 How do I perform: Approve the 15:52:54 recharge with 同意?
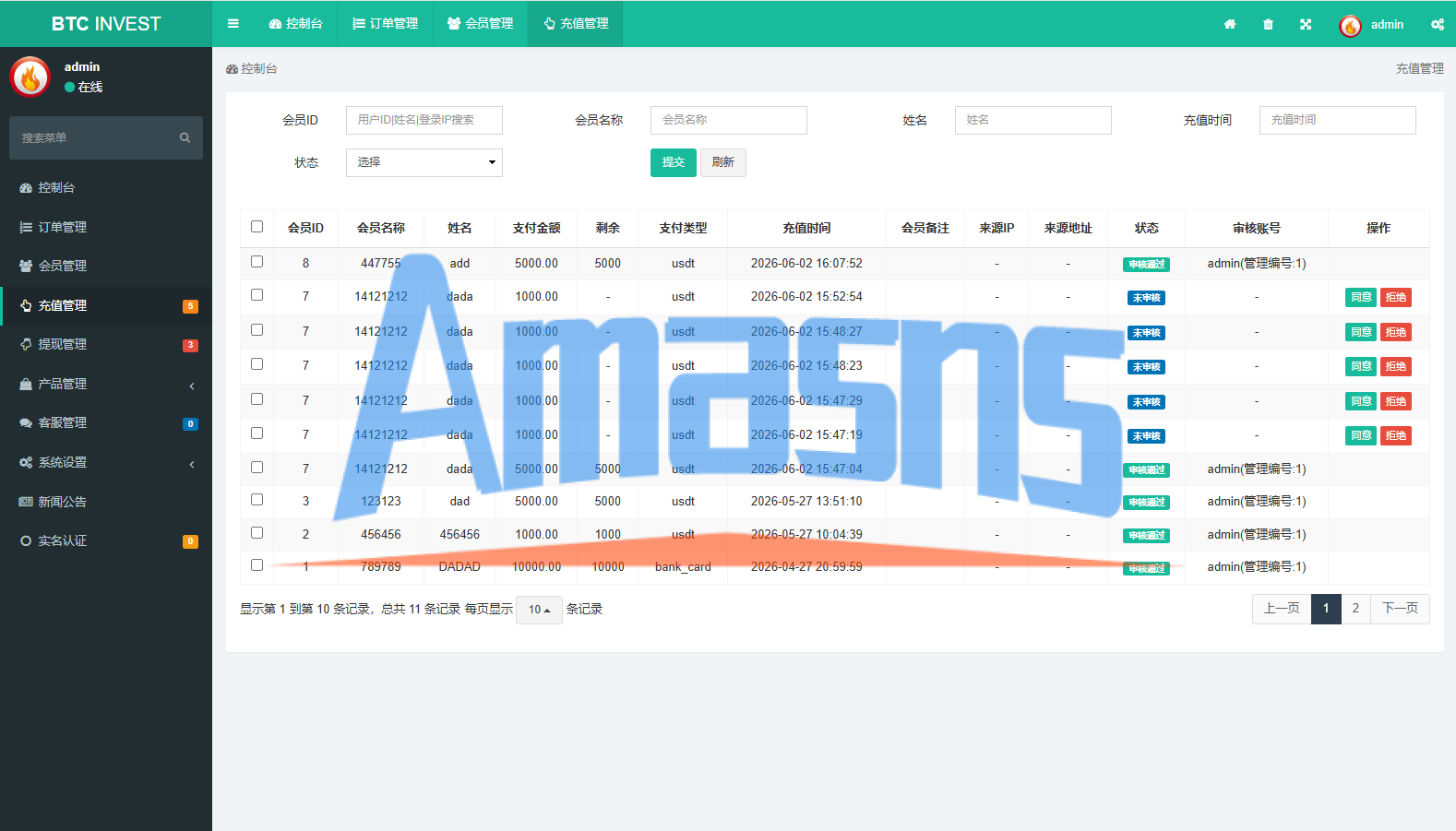point(1361,297)
